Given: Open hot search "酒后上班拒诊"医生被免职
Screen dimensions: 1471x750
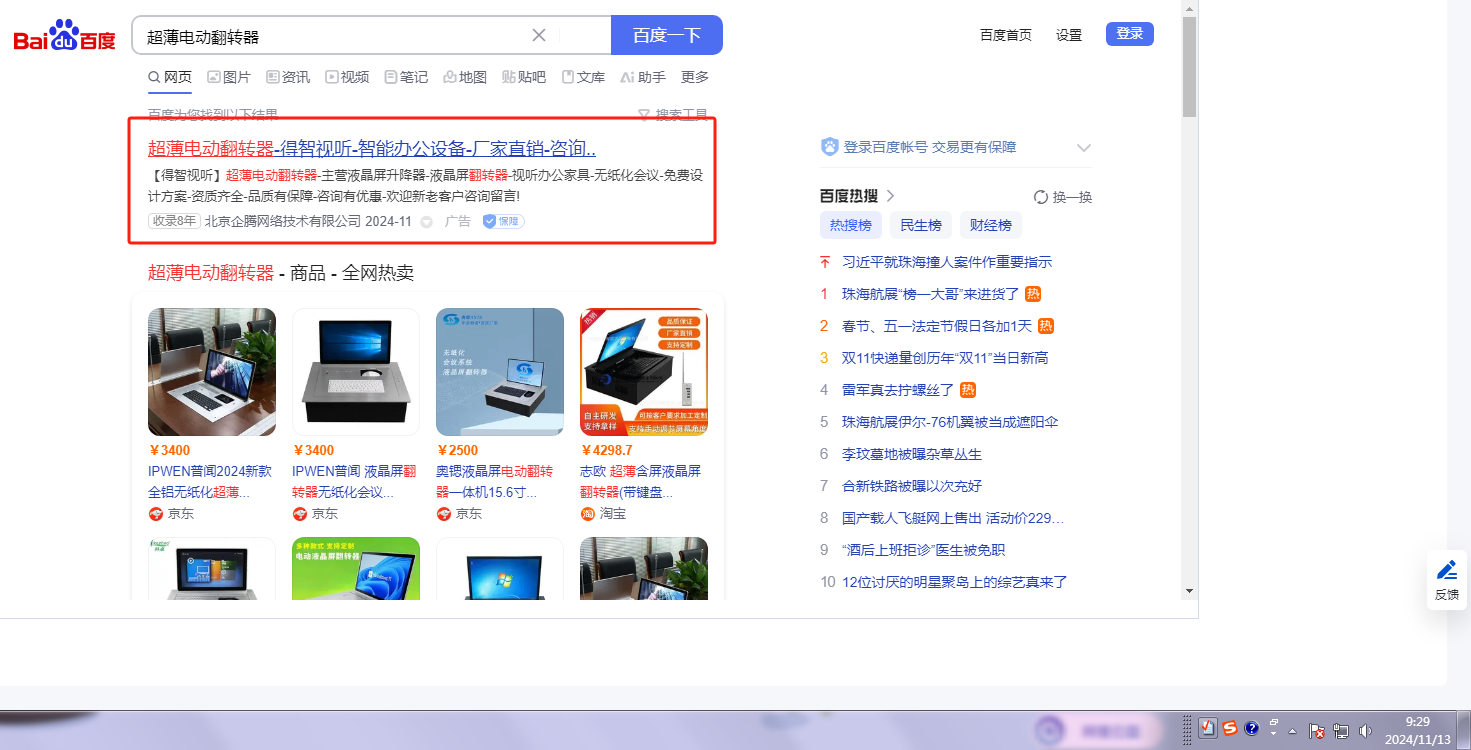Looking at the screenshot, I should (924, 550).
